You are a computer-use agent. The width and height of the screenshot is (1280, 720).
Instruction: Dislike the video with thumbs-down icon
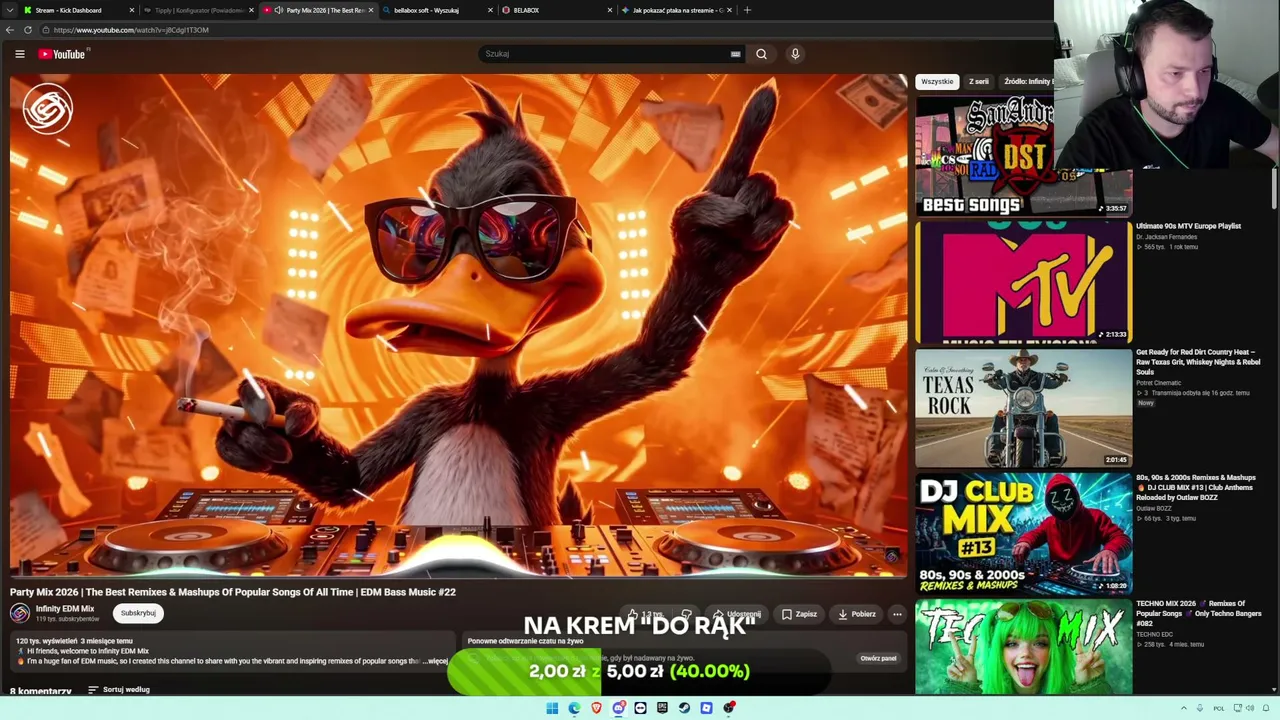pos(686,614)
